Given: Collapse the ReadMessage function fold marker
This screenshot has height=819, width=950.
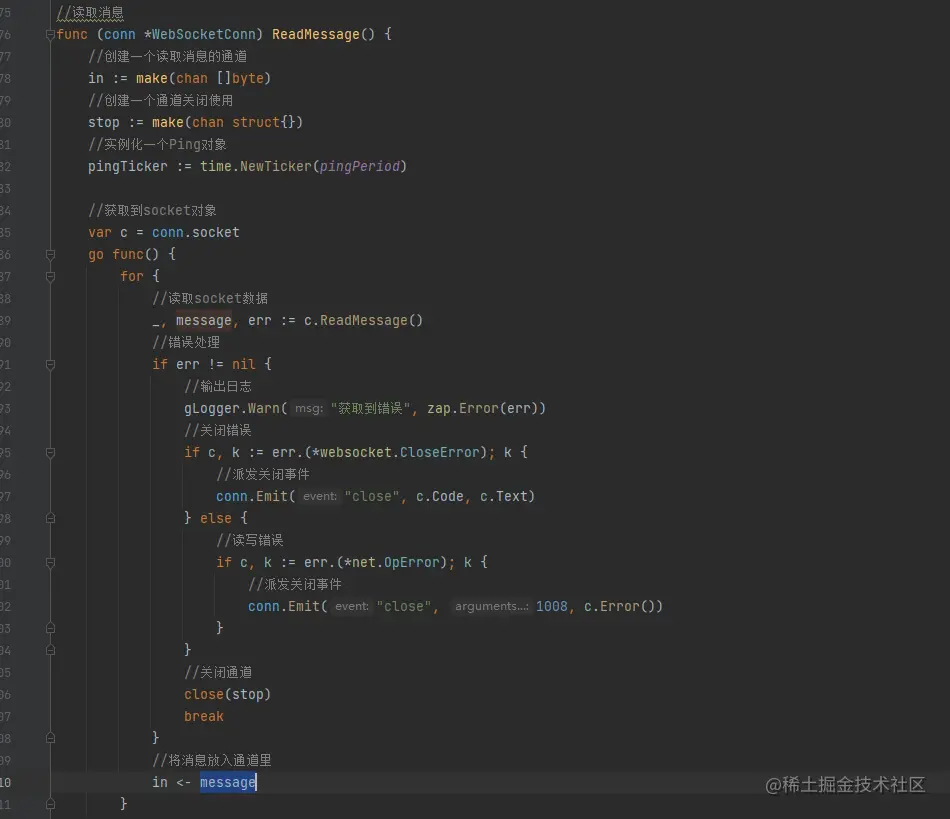Looking at the screenshot, I should (x=50, y=35).
